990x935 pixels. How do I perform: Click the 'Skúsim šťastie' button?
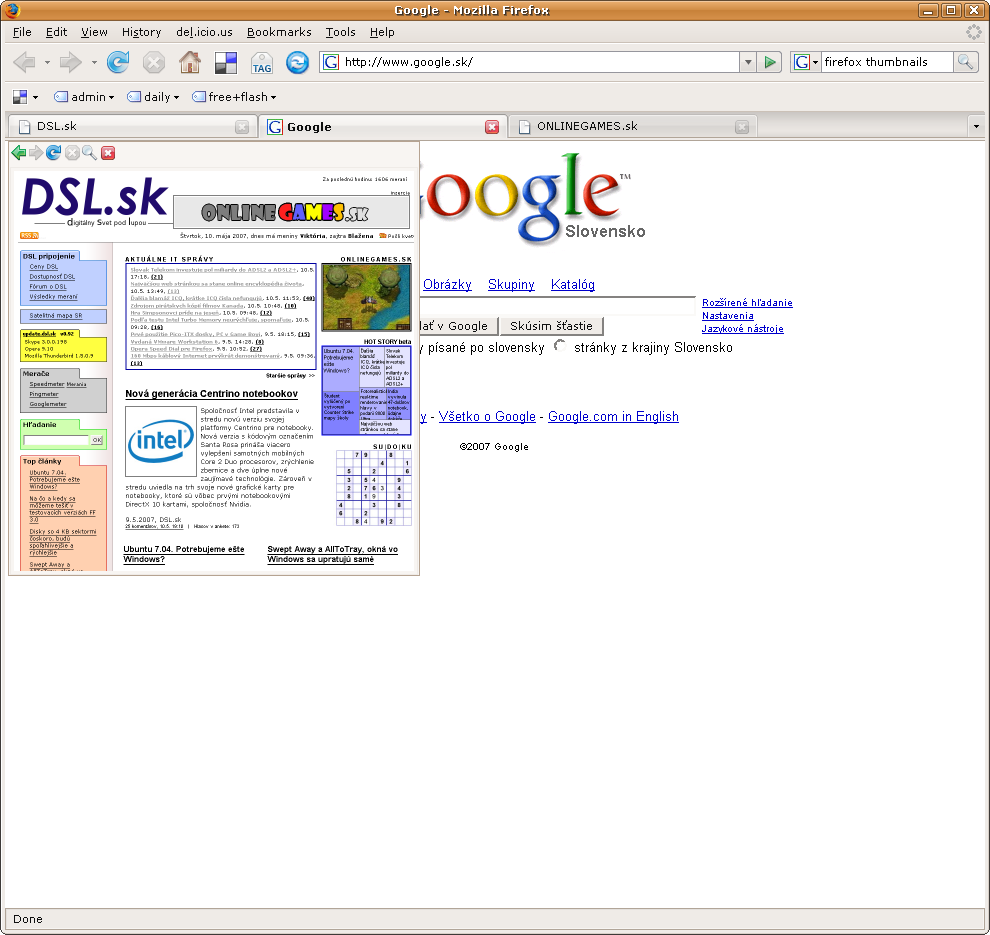(551, 326)
